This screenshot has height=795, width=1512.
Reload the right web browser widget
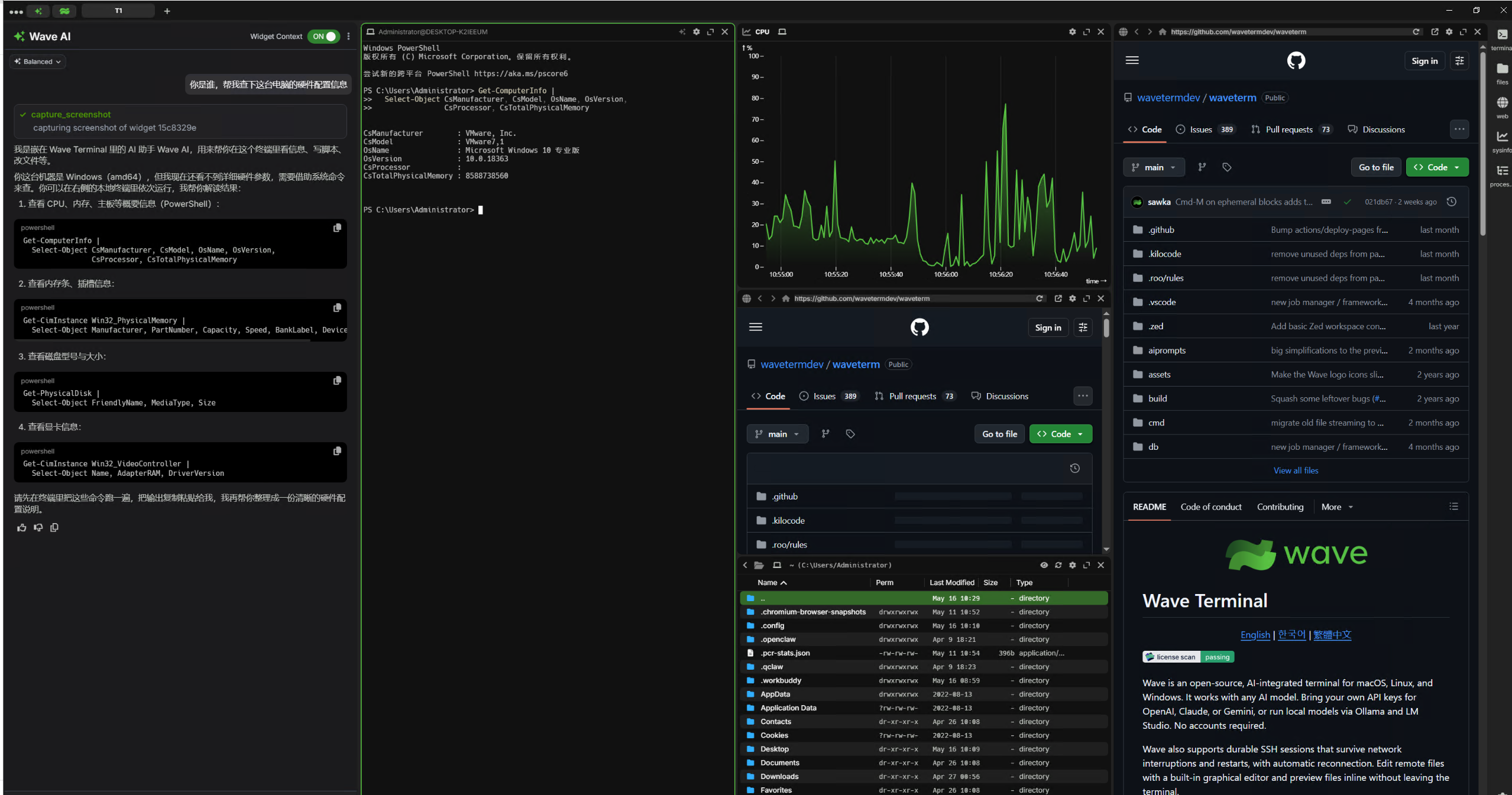point(1416,32)
